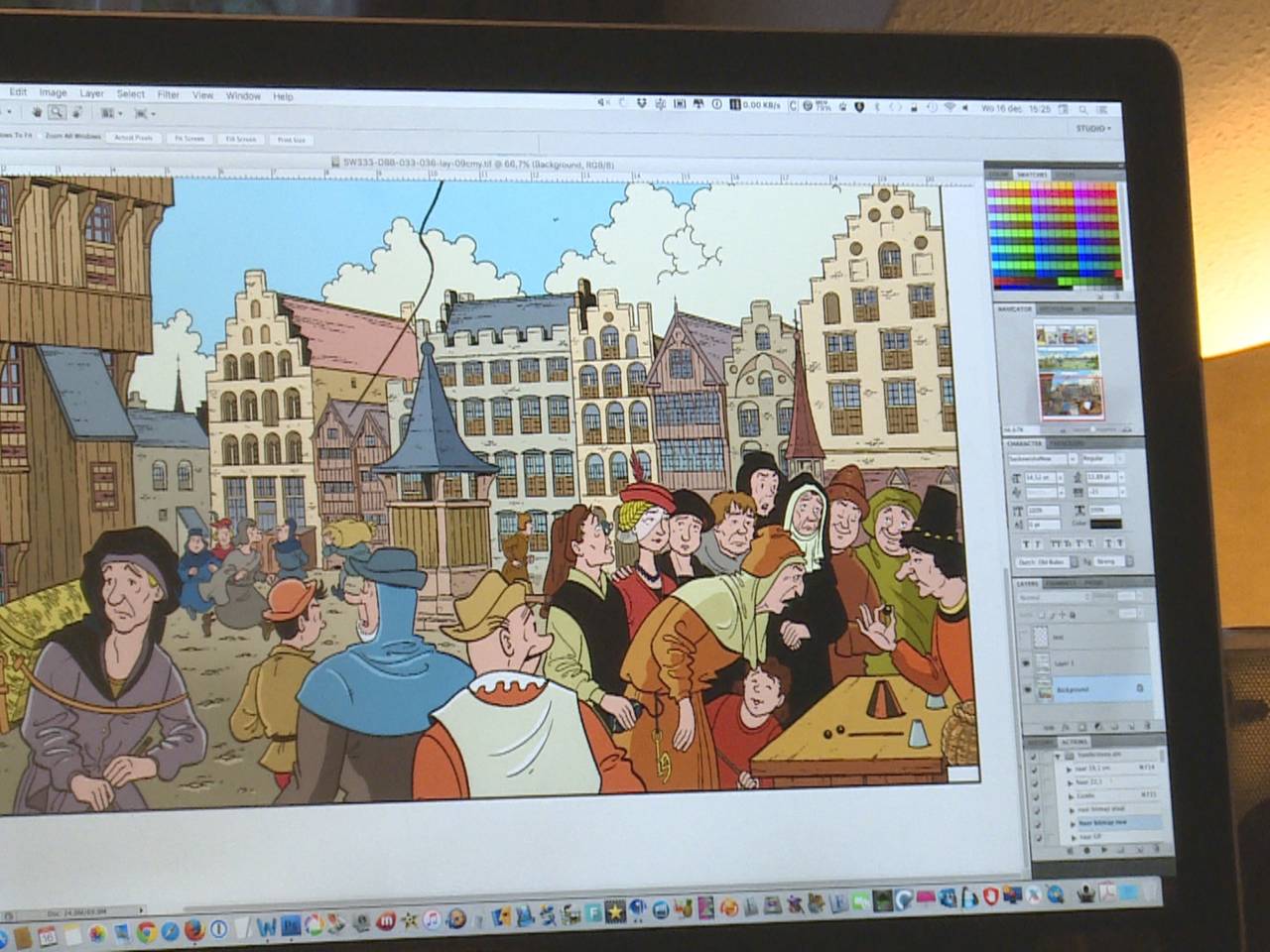Click the Fit Screen button
The height and width of the screenshot is (952, 1270).
(x=189, y=139)
